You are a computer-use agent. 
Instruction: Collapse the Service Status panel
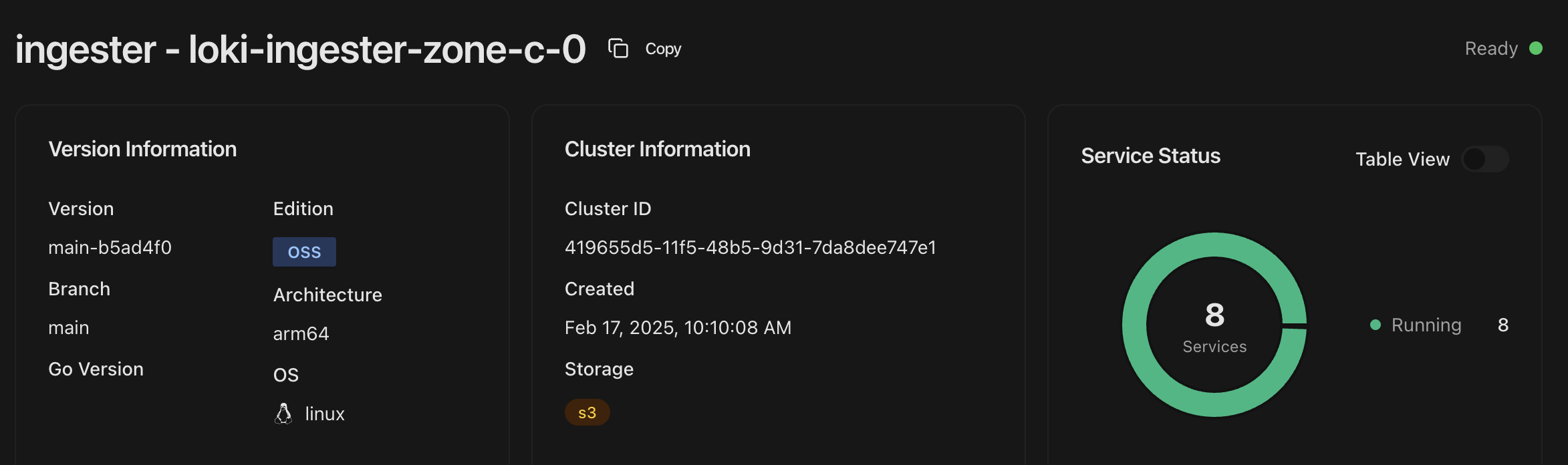(x=1151, y=156)
